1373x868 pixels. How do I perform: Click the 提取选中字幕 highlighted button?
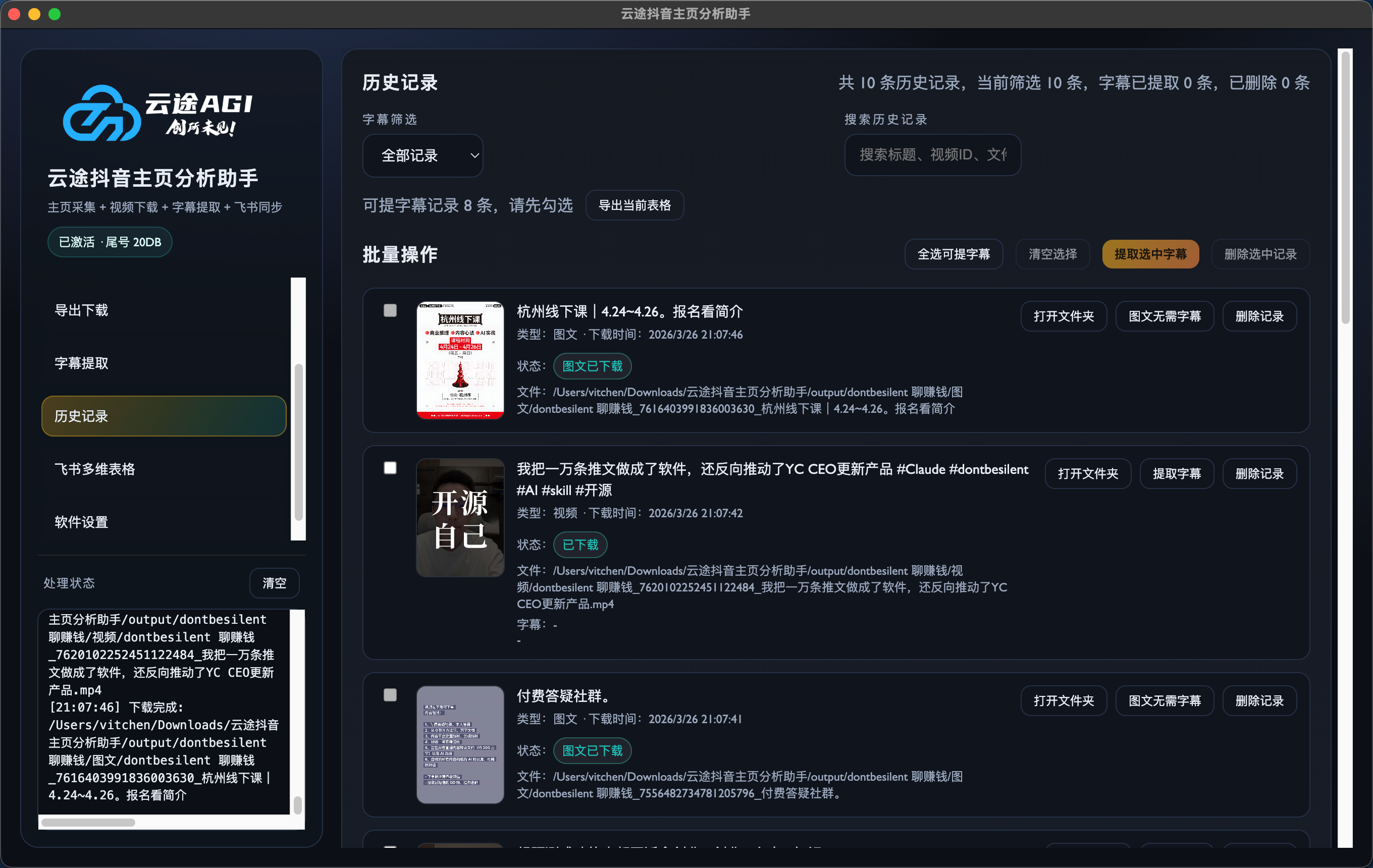pyautogui.click(x=1150, y=254)
